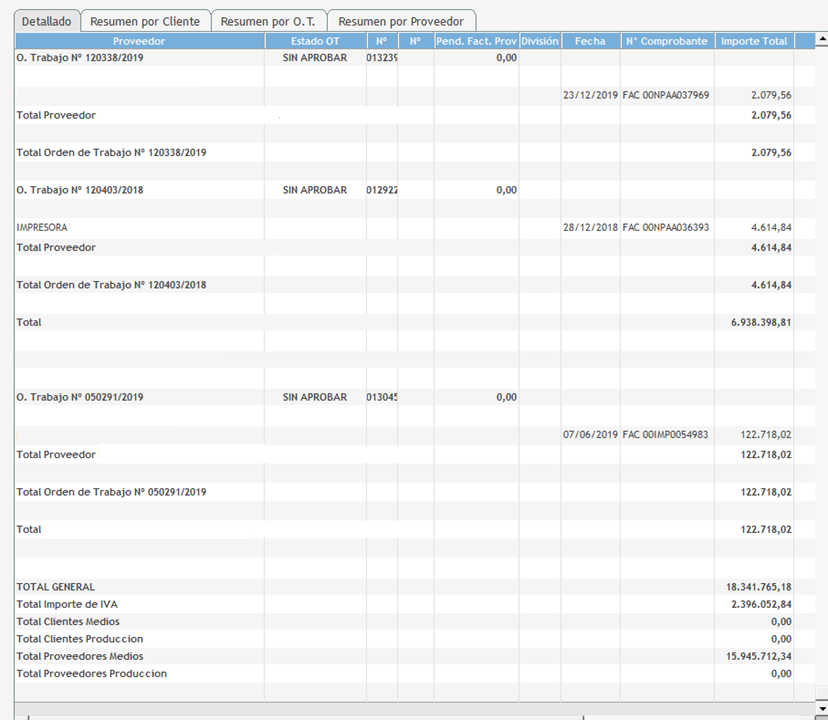Screen dimensions: 828x720
Task: Select invoice FAC 00NPAA037969 cell
Action: 666,96
